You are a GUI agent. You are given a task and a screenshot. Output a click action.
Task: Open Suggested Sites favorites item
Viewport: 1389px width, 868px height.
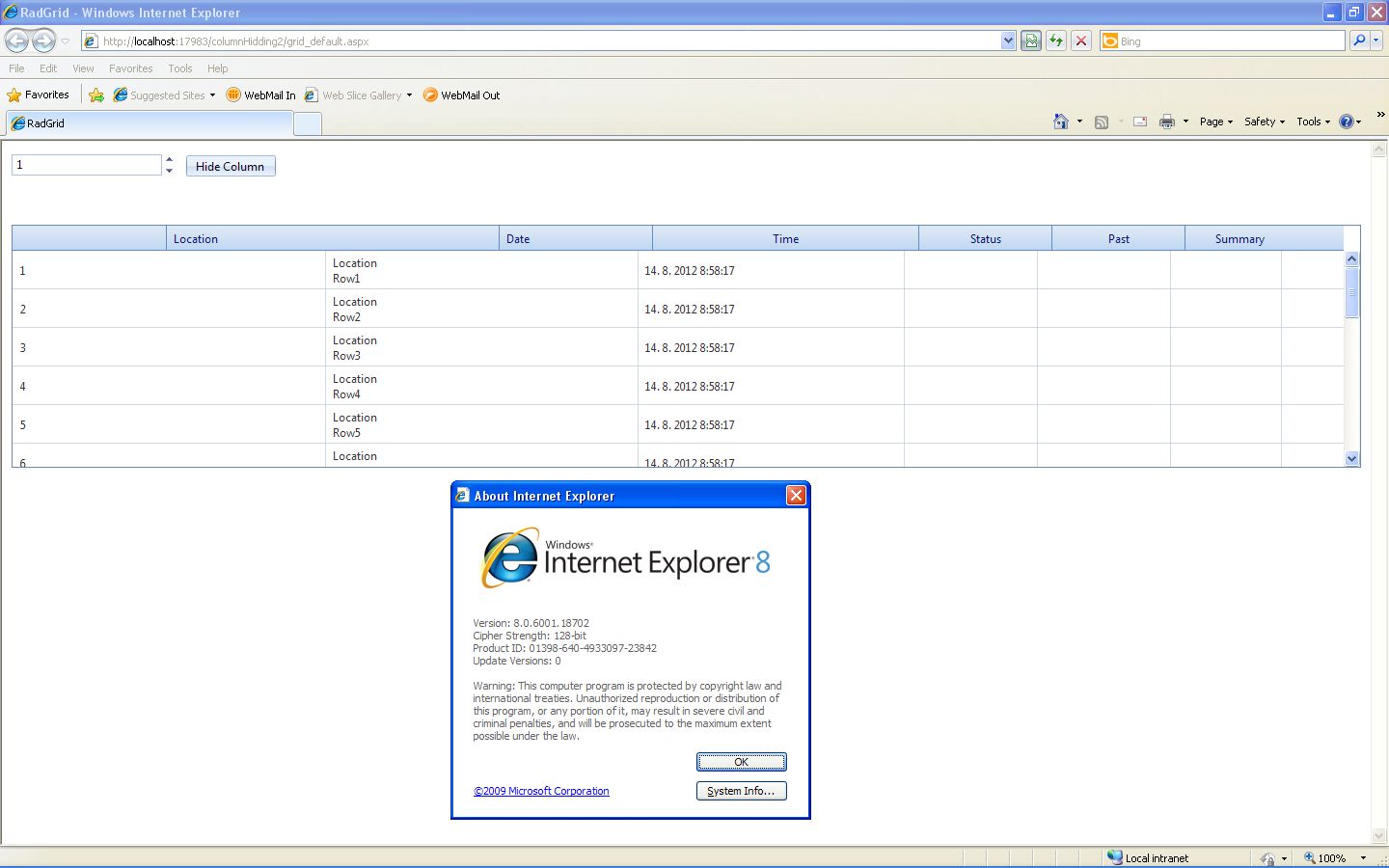pyautogui.click(x=164, y=95)
